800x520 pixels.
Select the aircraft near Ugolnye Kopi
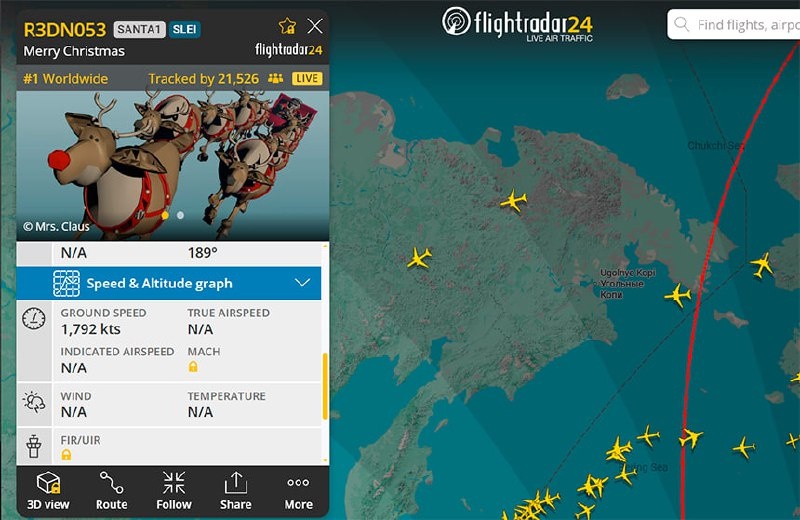[678, 295]
